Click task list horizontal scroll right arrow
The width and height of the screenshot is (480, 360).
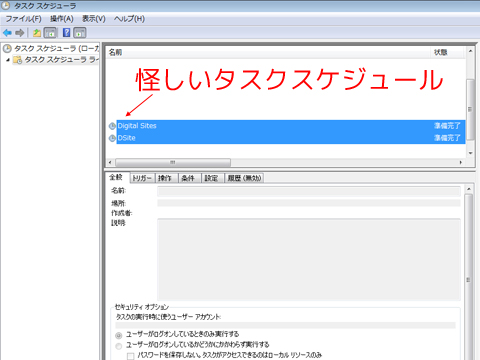(461, 162)
